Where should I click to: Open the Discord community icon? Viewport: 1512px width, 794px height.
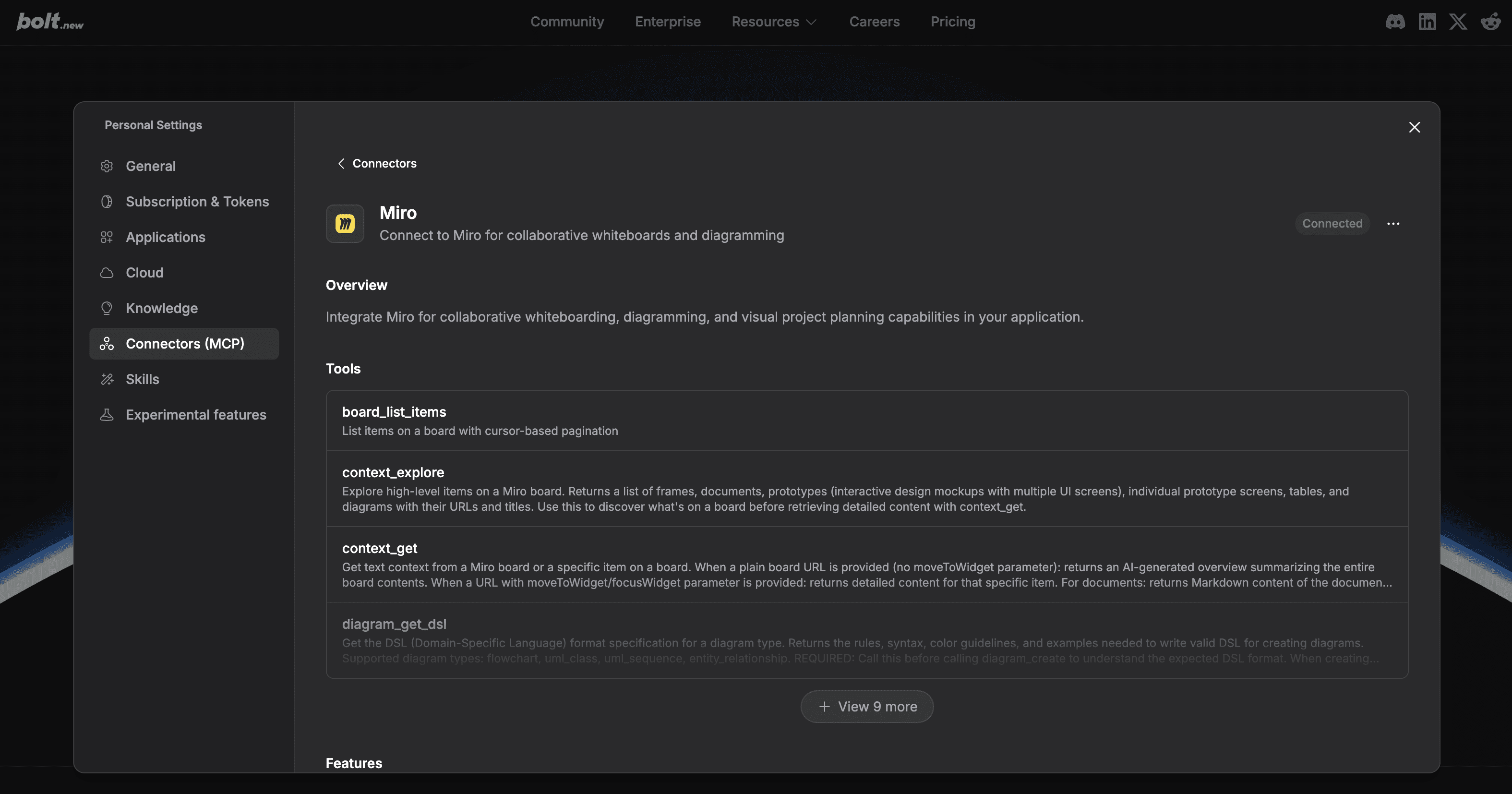point(1395,22)
